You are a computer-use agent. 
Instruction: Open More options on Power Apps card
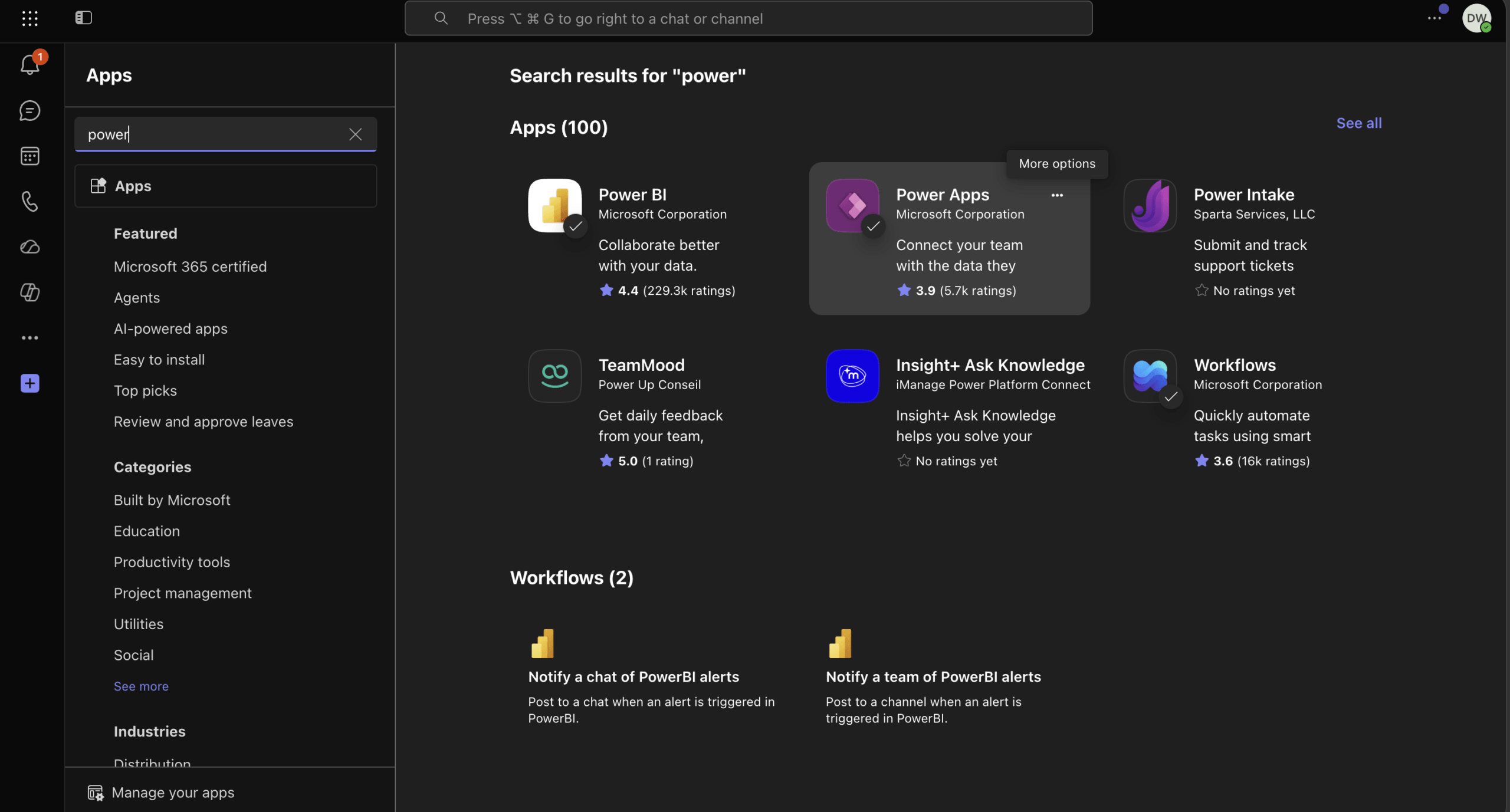1057,195
